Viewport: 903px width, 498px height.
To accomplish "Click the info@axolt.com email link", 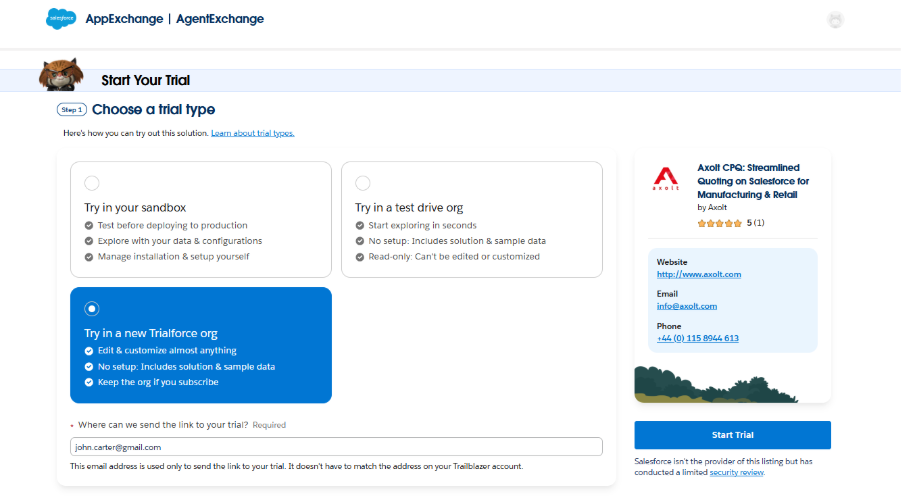I will [x=686, y=306].
